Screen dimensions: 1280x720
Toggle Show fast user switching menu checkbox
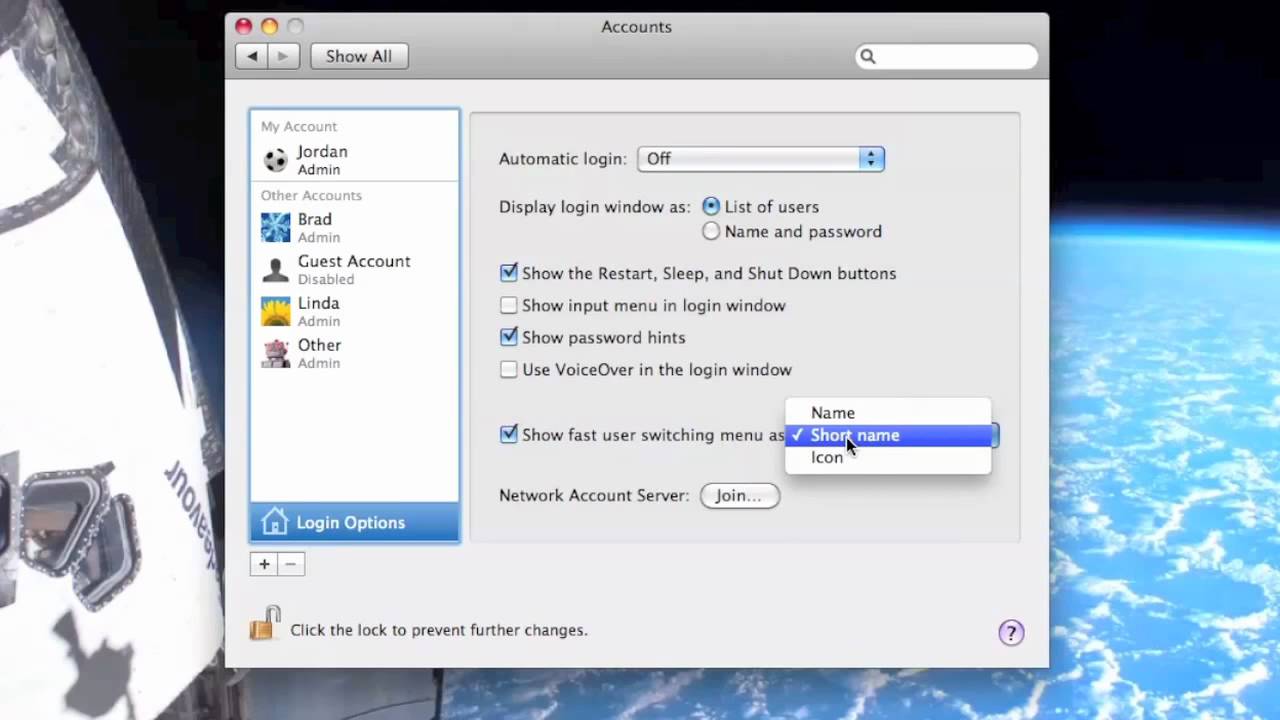pos(509,434)
